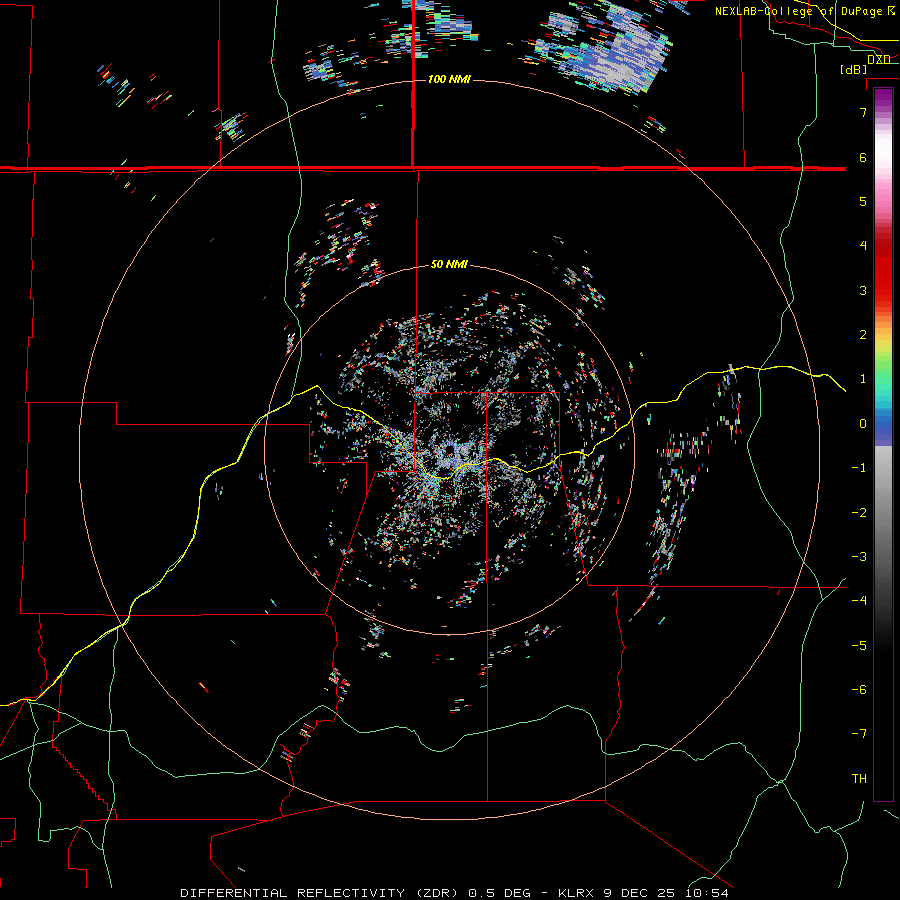900x900 pixels.
Task: Click the DIFFERENTIAL REFLECTIVITY (ZDR) title text
Action: [320, 893]
